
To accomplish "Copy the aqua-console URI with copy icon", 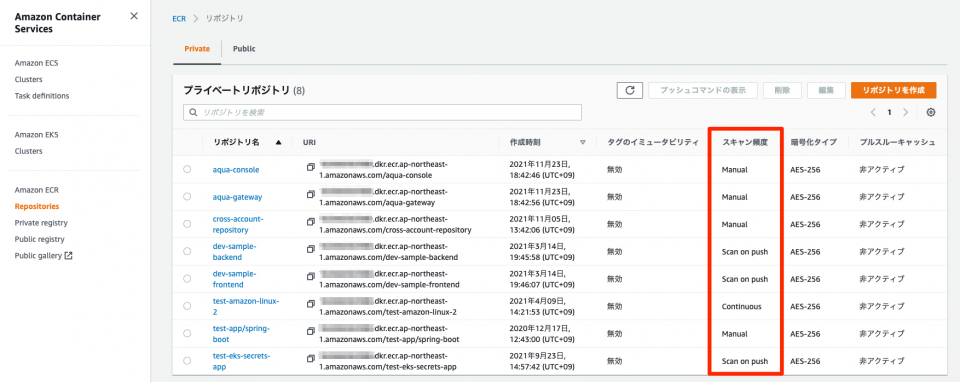I will [311, 167].
